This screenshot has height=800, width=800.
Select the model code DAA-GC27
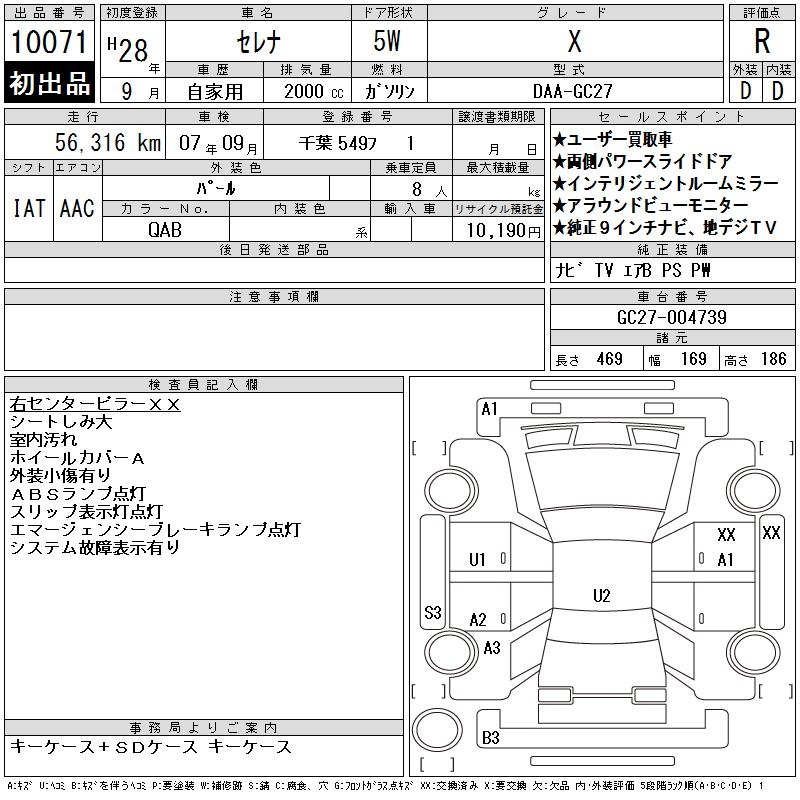(x=572, y=91)
